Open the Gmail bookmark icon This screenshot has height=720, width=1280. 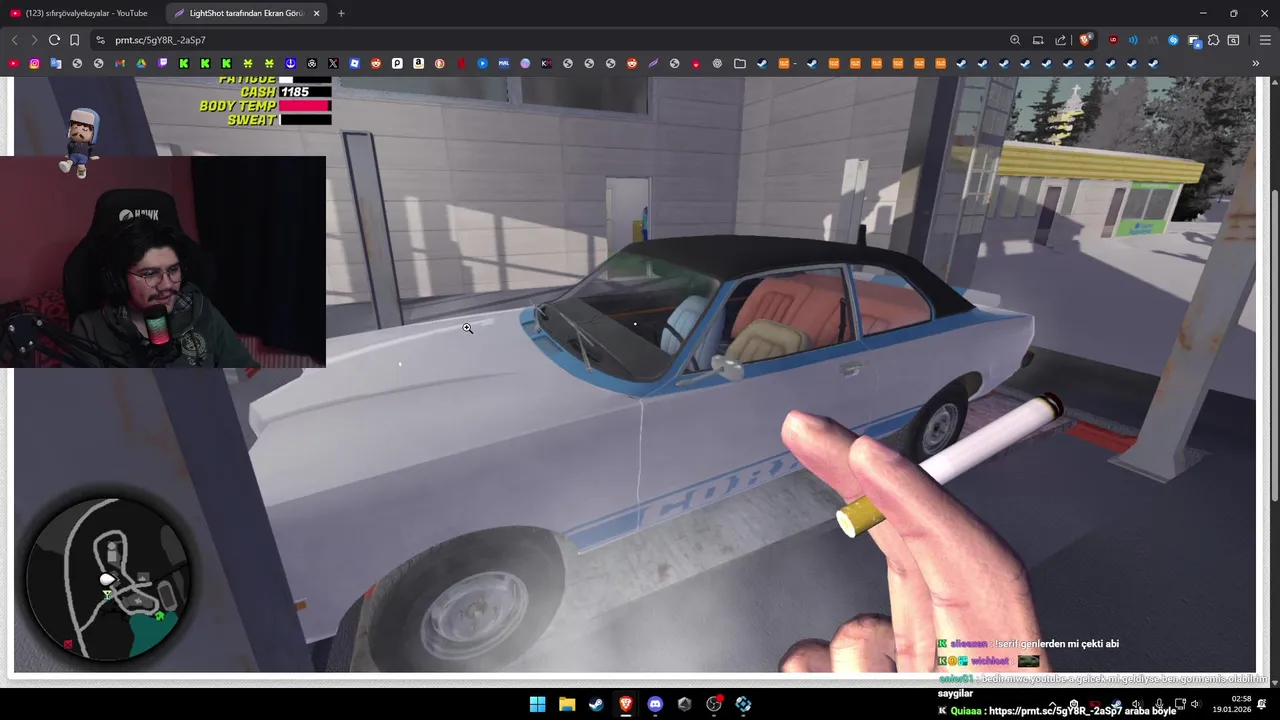(120, 63)
